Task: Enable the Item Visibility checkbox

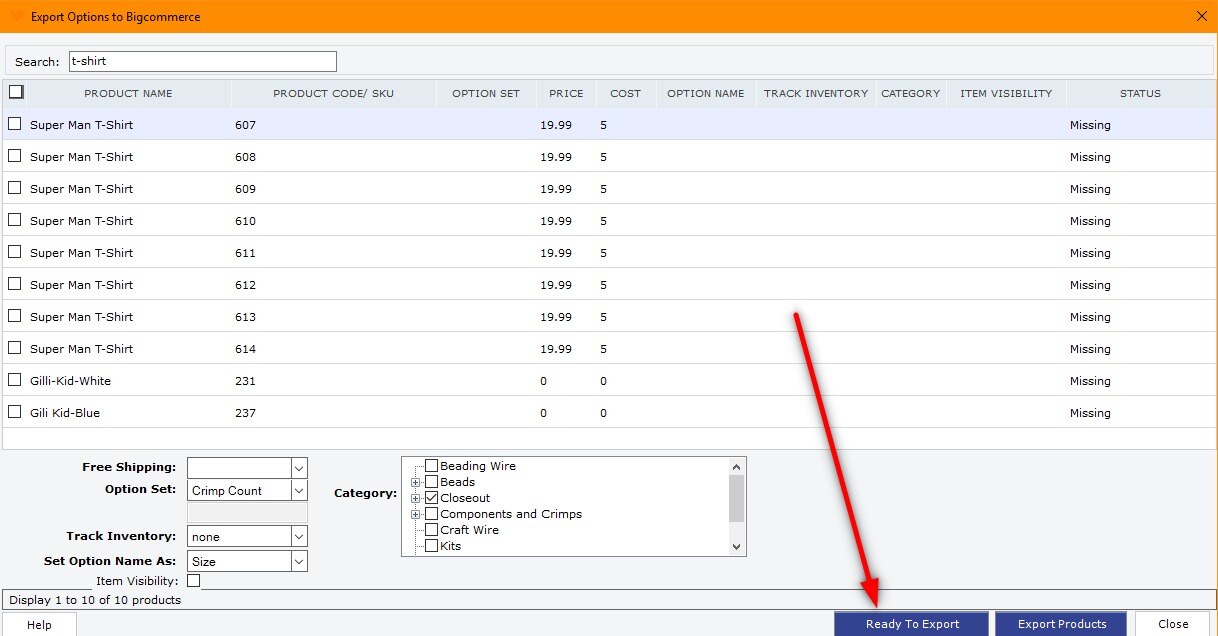Action: coord(193,581)
